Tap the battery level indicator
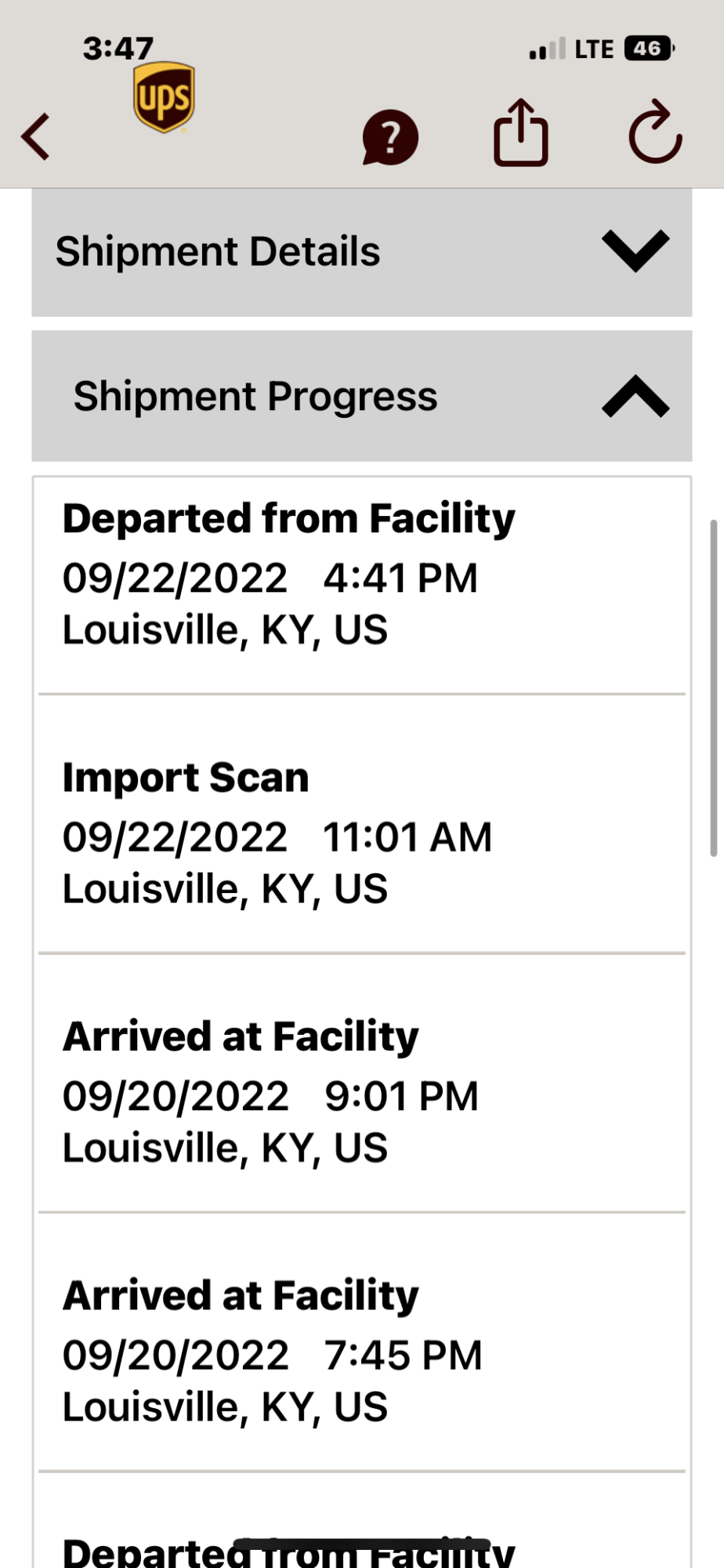The width and height of the screenshot is (724, 1568). 649,49
